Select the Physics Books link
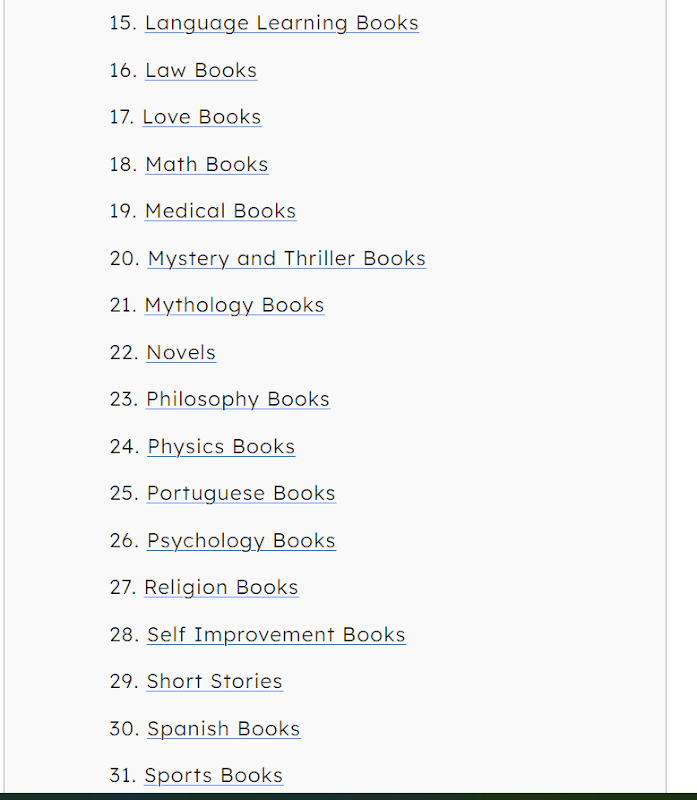Viewport: 697px width, 800px height. [x=221, y=446]
